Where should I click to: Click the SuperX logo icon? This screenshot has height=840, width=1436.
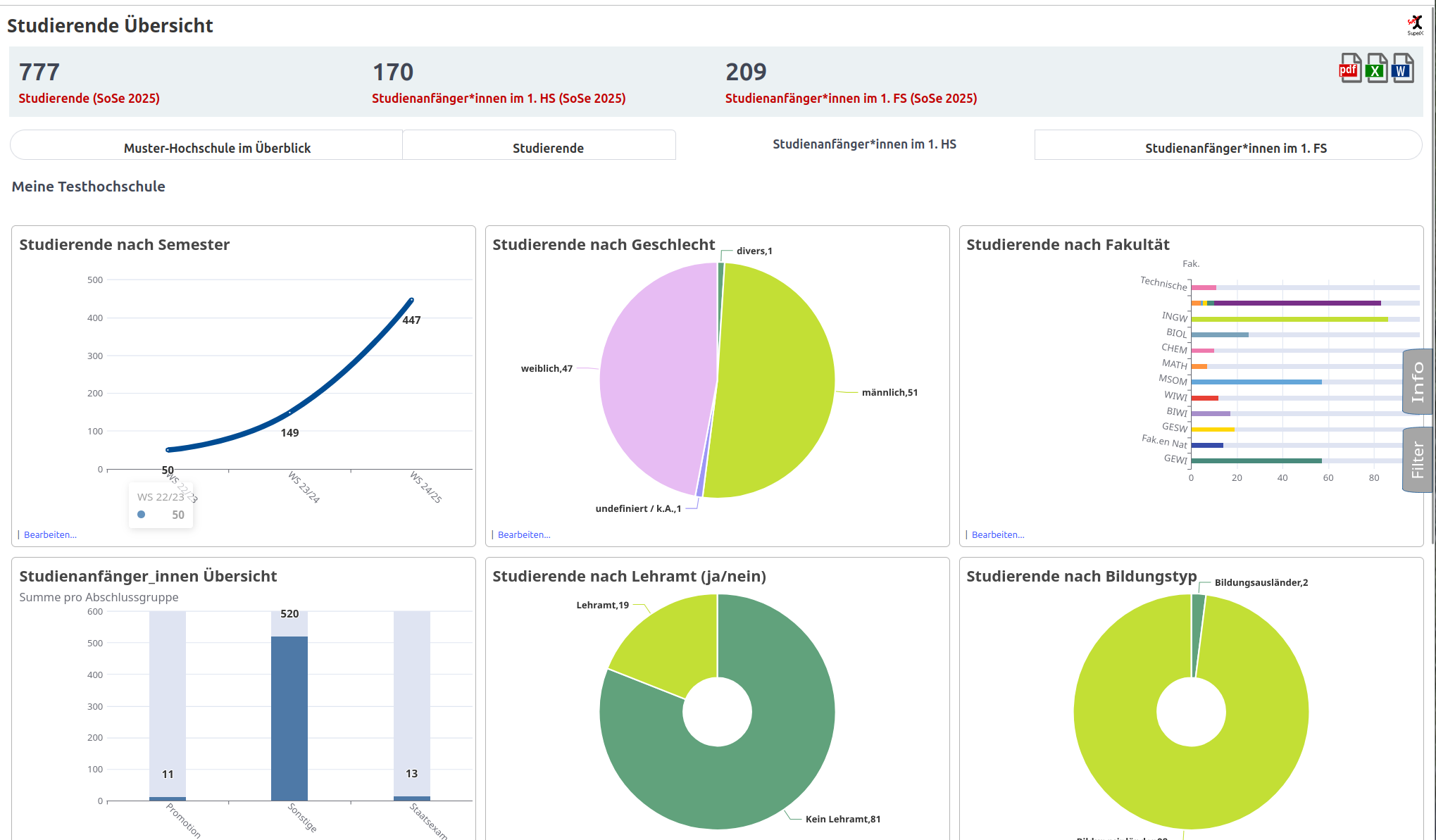coord(1415,25)
